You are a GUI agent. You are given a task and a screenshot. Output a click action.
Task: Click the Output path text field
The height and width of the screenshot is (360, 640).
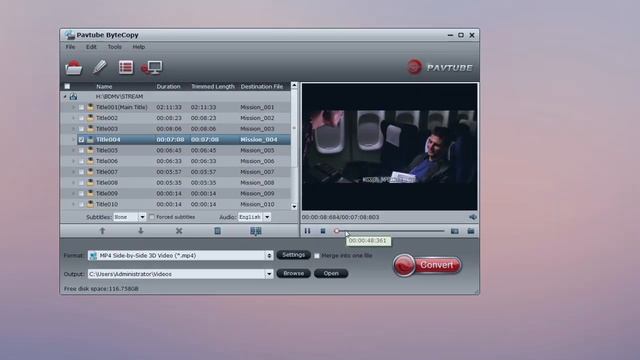pyautogui.click(x=176, y=274)
